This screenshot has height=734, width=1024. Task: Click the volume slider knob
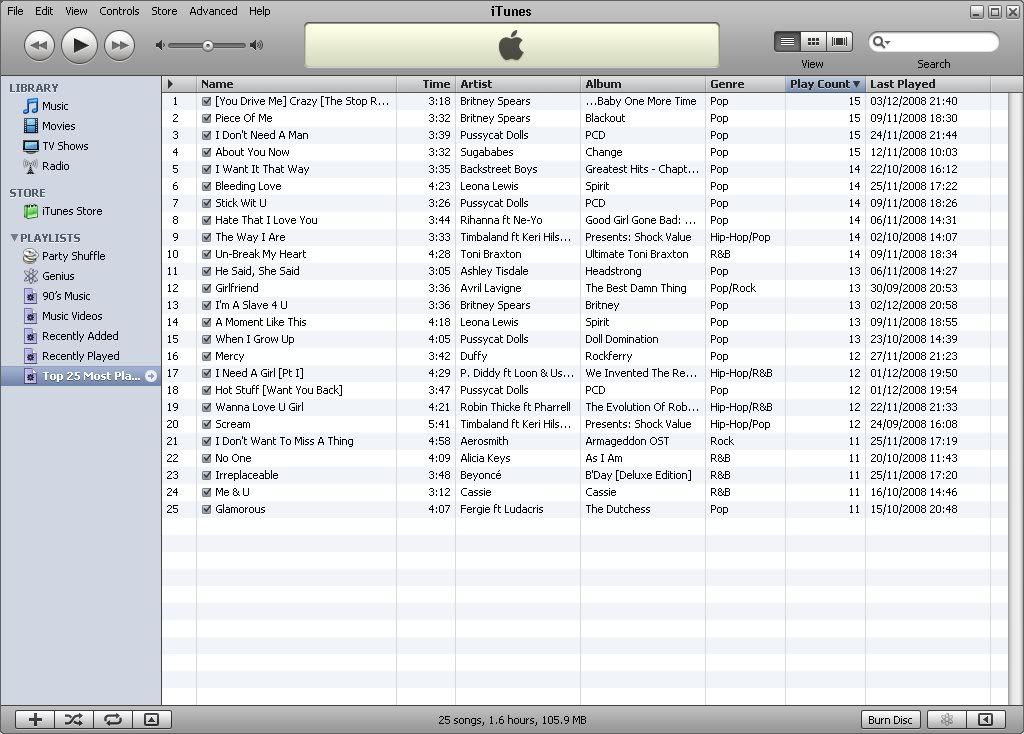pos(207,45)
